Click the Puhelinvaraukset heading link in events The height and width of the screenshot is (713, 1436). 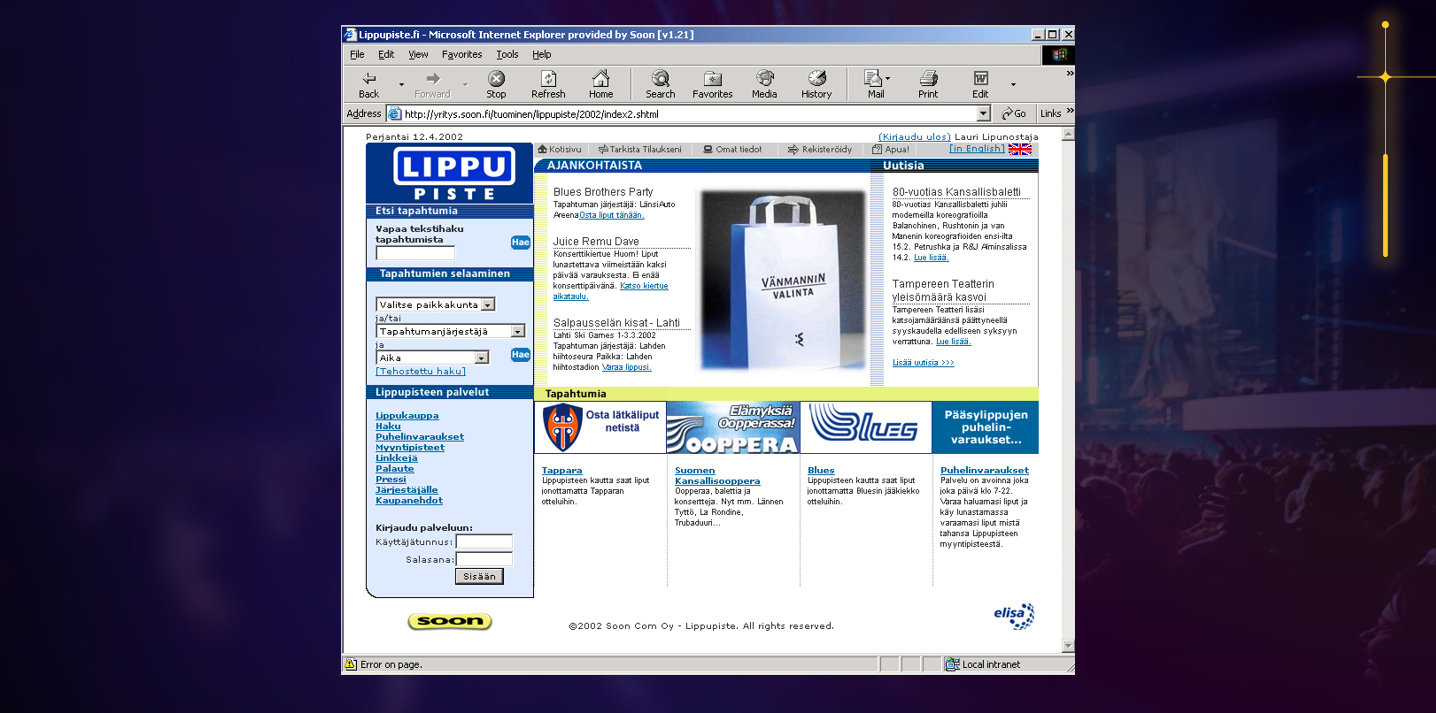(984, 470)
